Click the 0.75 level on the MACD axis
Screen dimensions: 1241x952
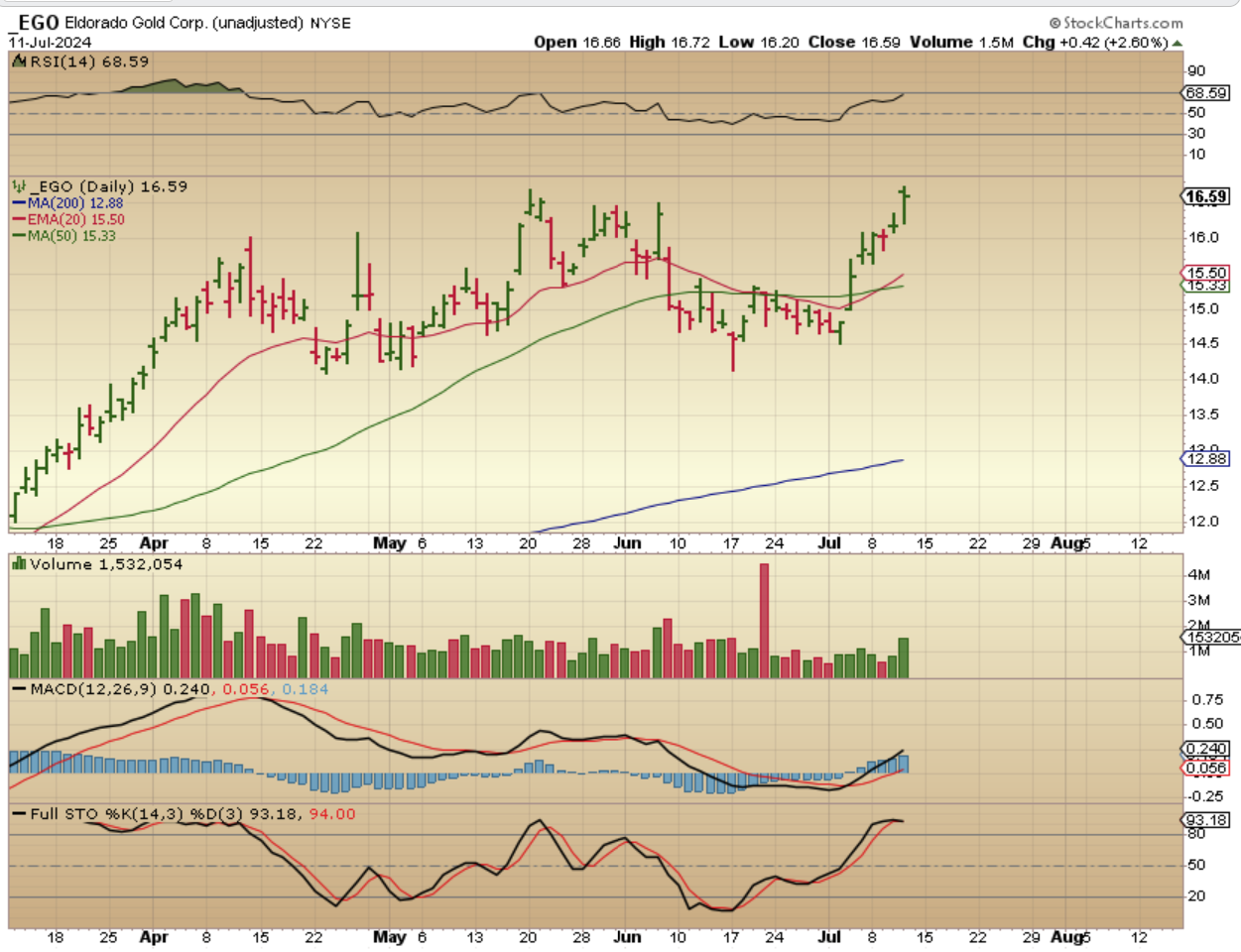[x=1206, y=700]
